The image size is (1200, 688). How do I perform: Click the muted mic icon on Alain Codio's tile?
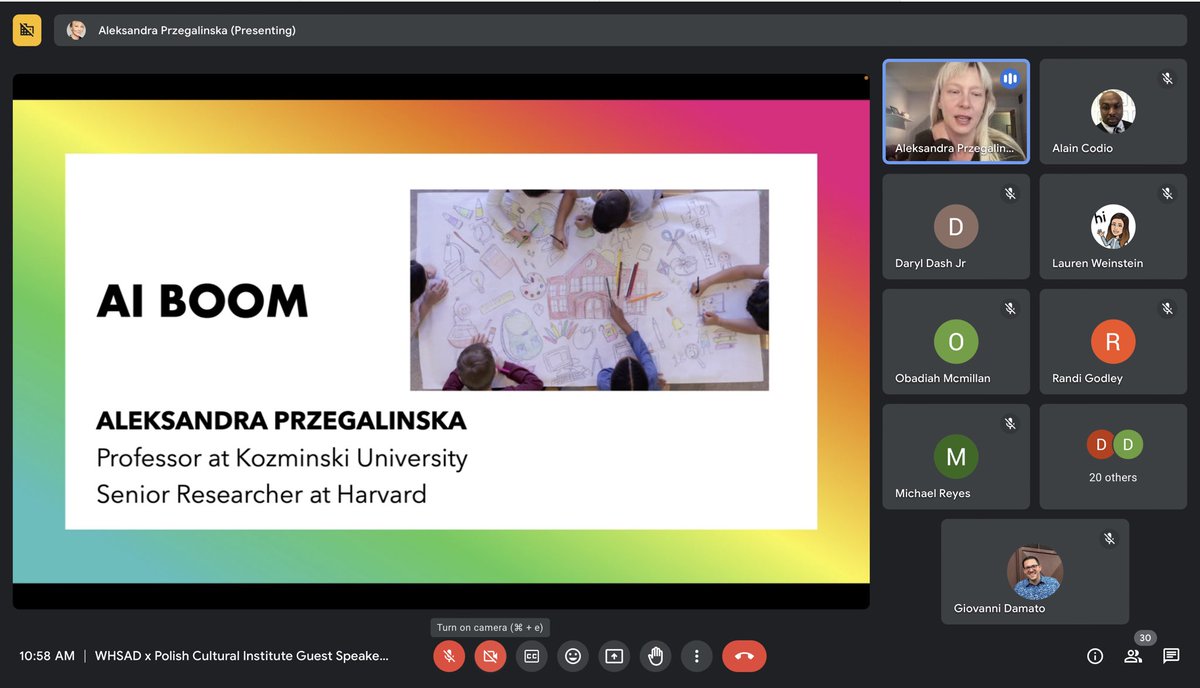click(x=1167, y=78)
